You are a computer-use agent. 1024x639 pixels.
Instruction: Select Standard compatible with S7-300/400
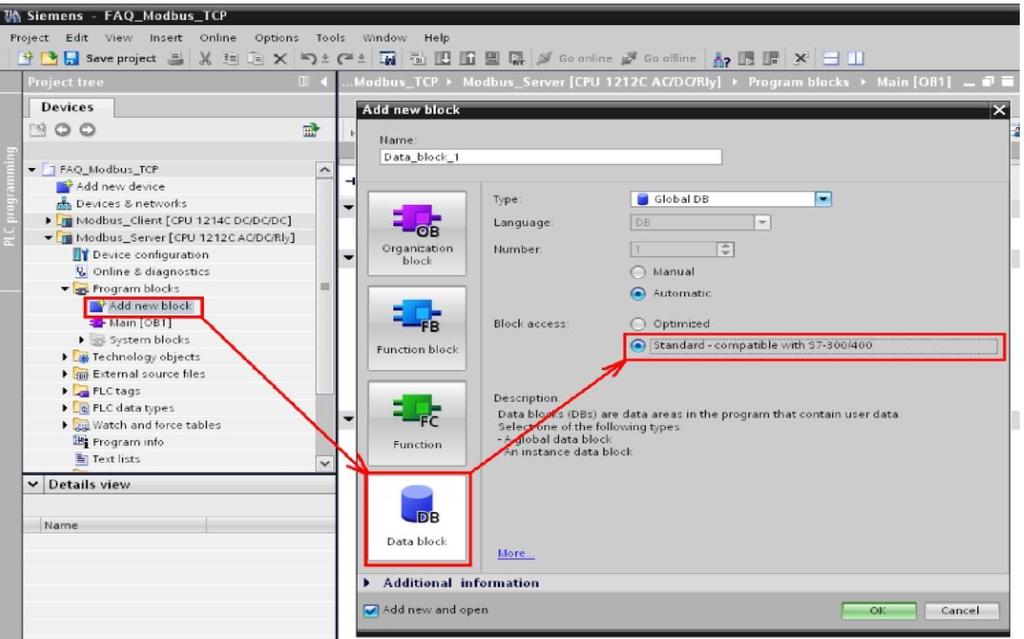(x=638, y=346)
